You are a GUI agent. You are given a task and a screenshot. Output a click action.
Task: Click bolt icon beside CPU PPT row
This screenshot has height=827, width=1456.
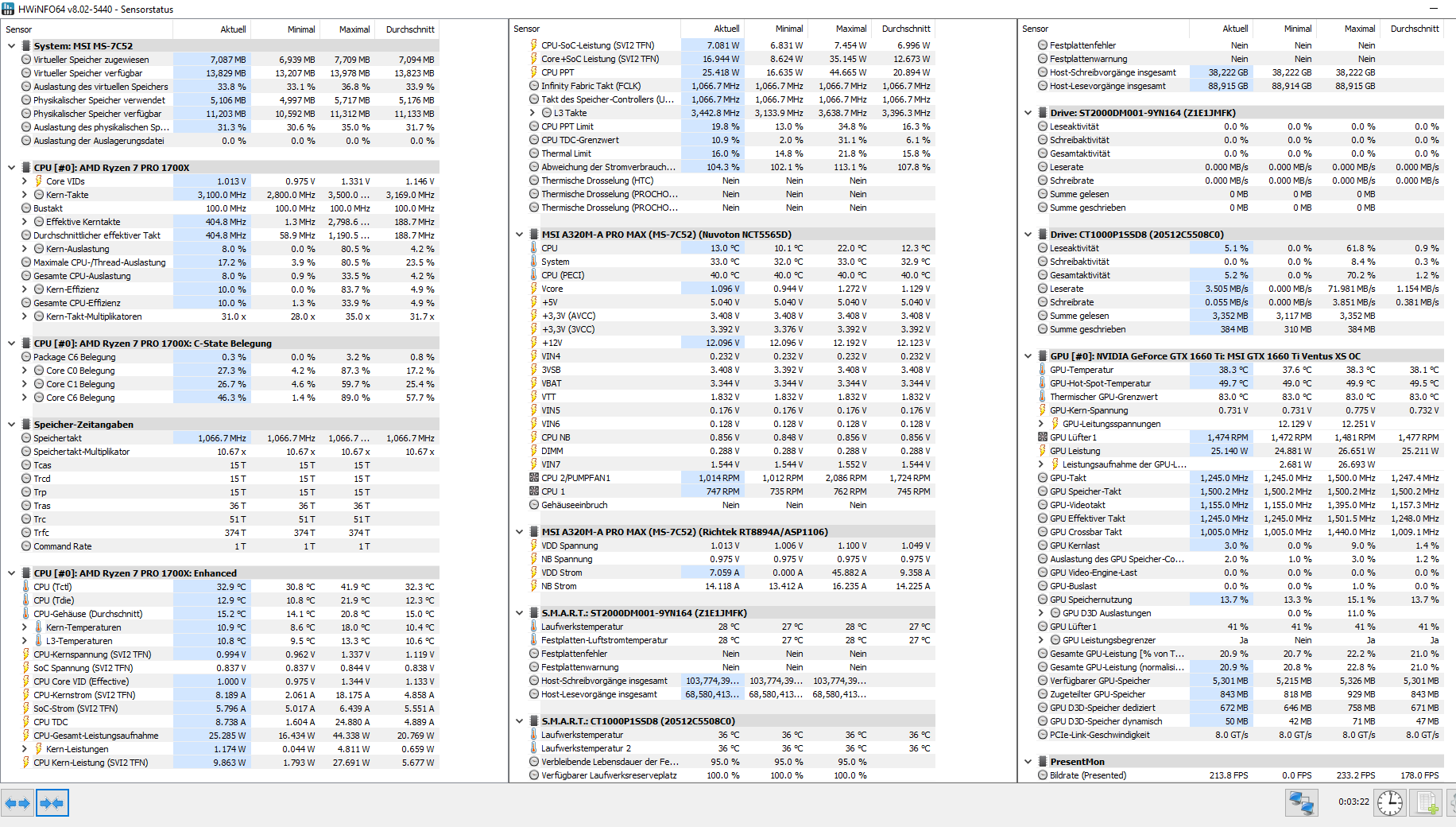click(x=534, y=72)
